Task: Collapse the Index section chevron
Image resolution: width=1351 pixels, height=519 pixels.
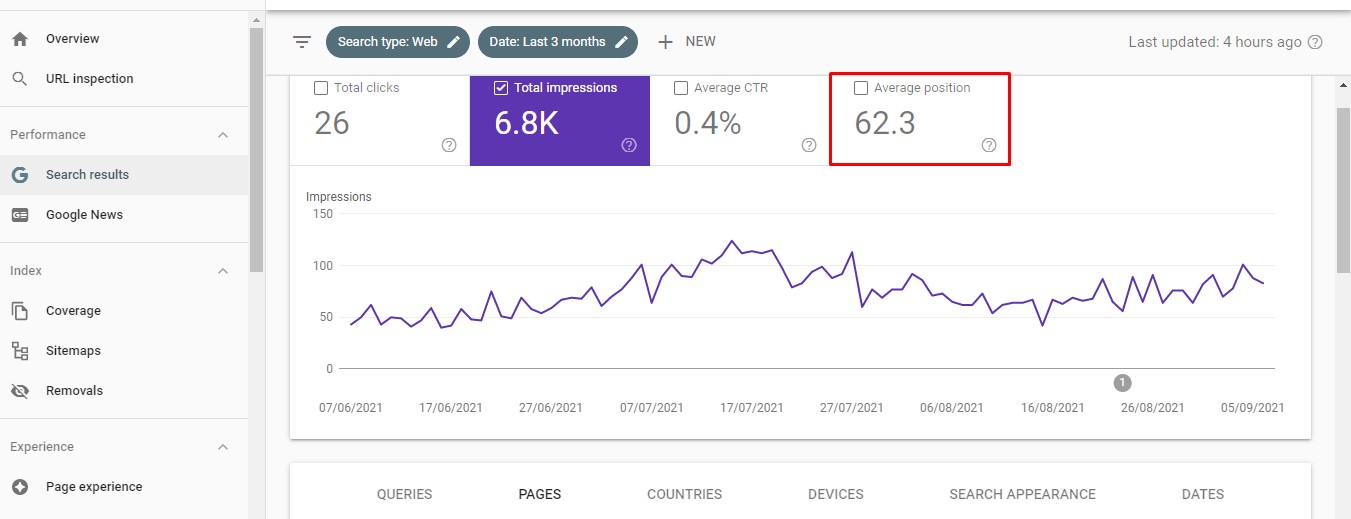Action: pyautogui.click(x=223, y=271)
